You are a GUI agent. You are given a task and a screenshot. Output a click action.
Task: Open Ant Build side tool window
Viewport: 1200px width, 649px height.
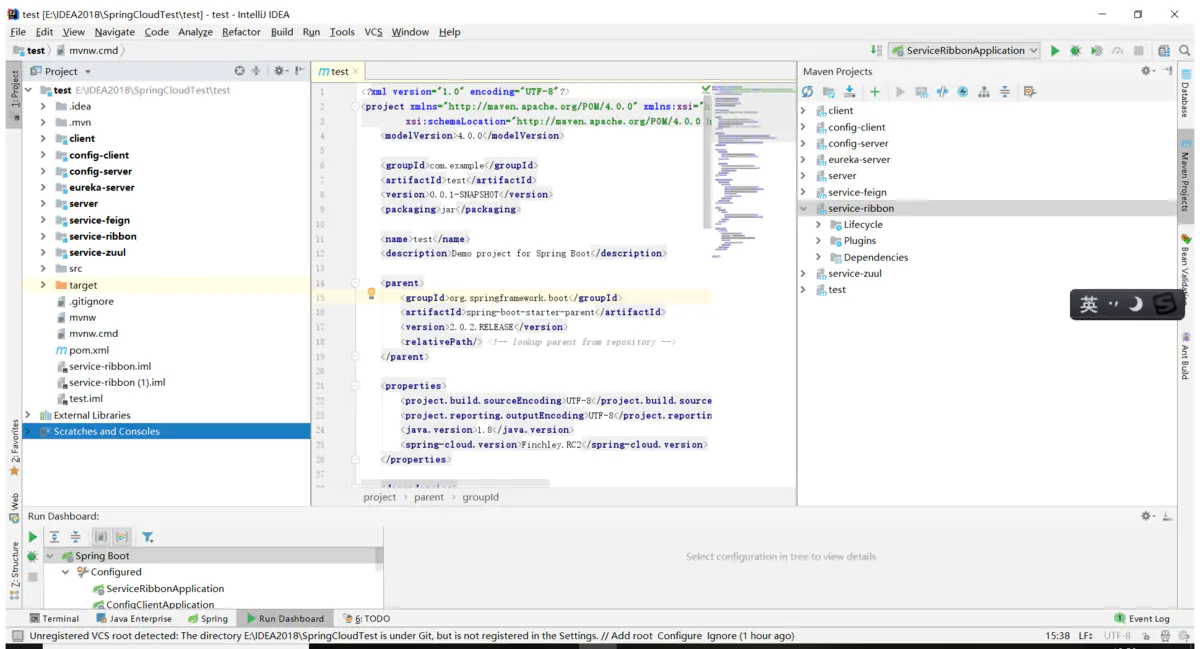pos(1185,355)
